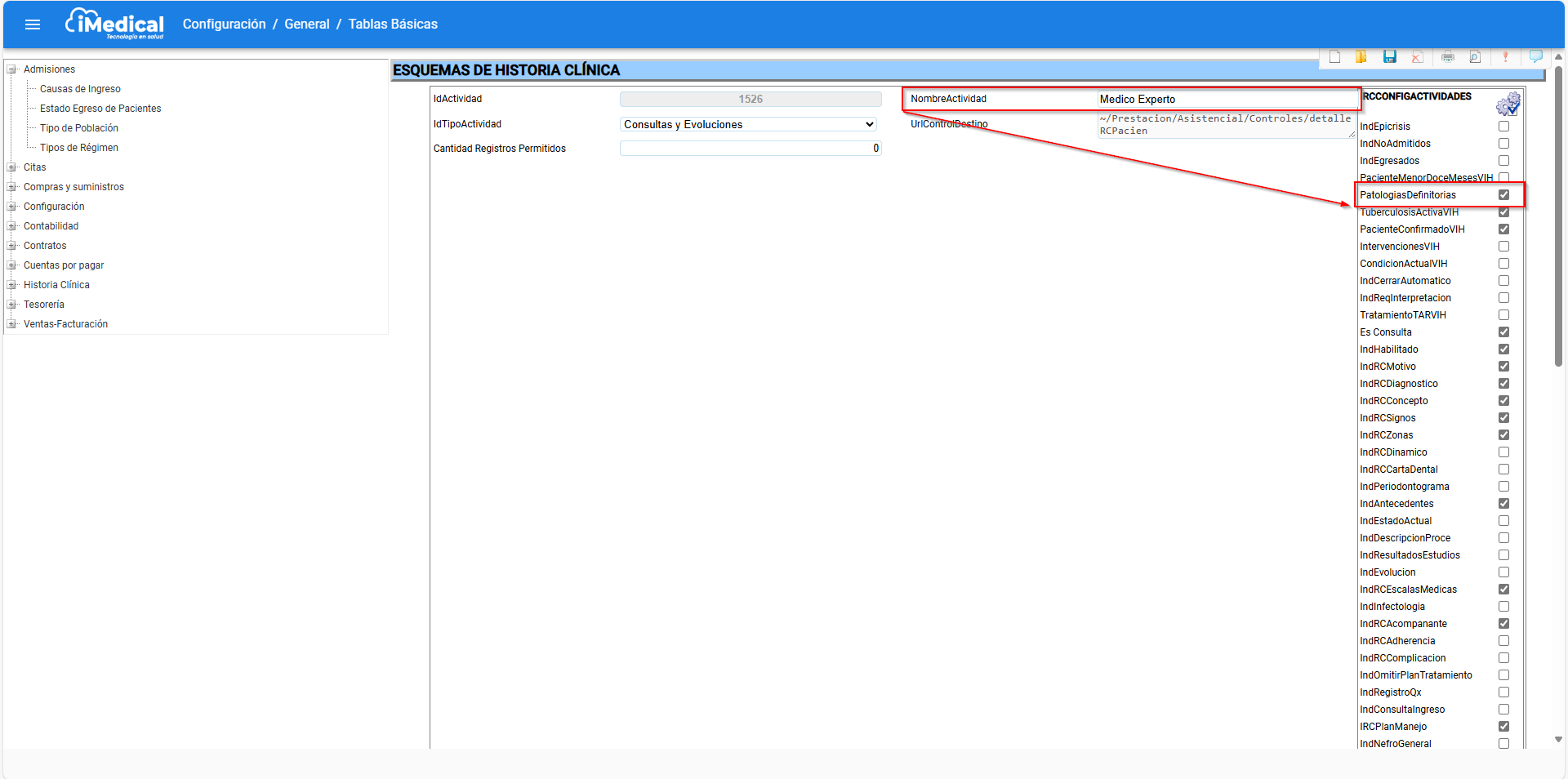Select Causas de Ingreso in the tree
Viewport: 1568px width, 779px height.
pos(80,89)
